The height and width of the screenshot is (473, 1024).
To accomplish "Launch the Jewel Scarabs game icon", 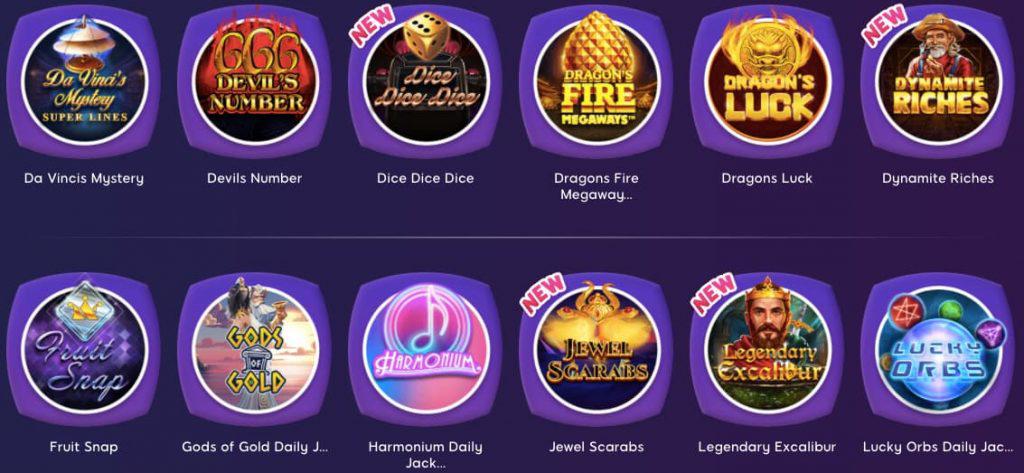I will coord(596,350).
